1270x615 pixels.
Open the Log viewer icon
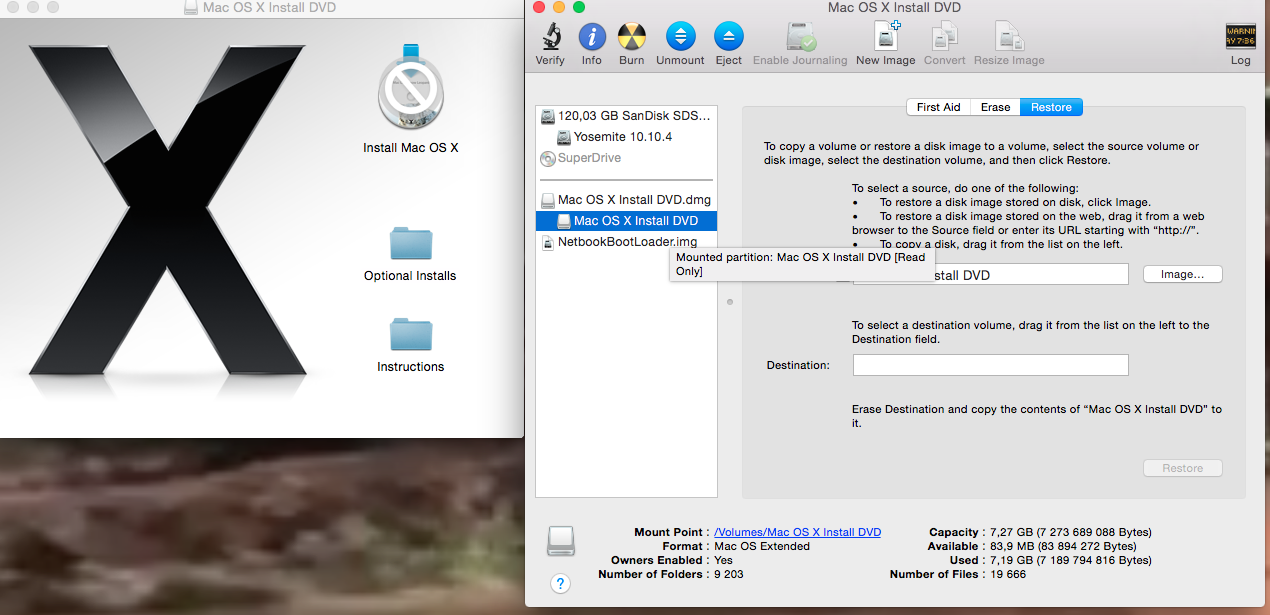pyautogui.click(x=1240, y=37)
